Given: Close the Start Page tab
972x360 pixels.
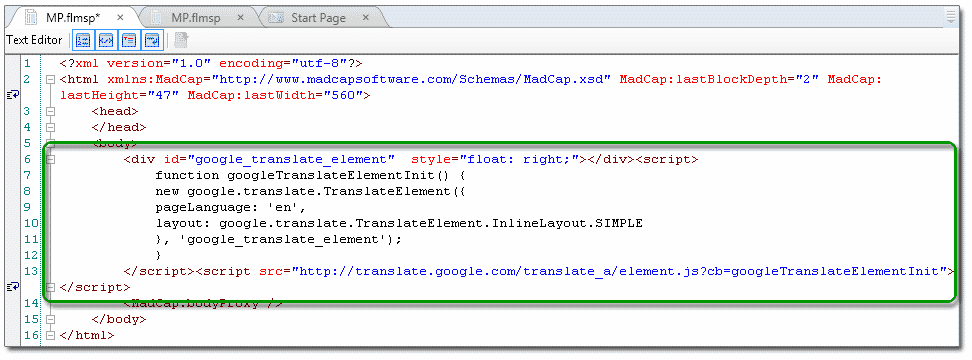Looking at the screenshot, I should point(366,18).
